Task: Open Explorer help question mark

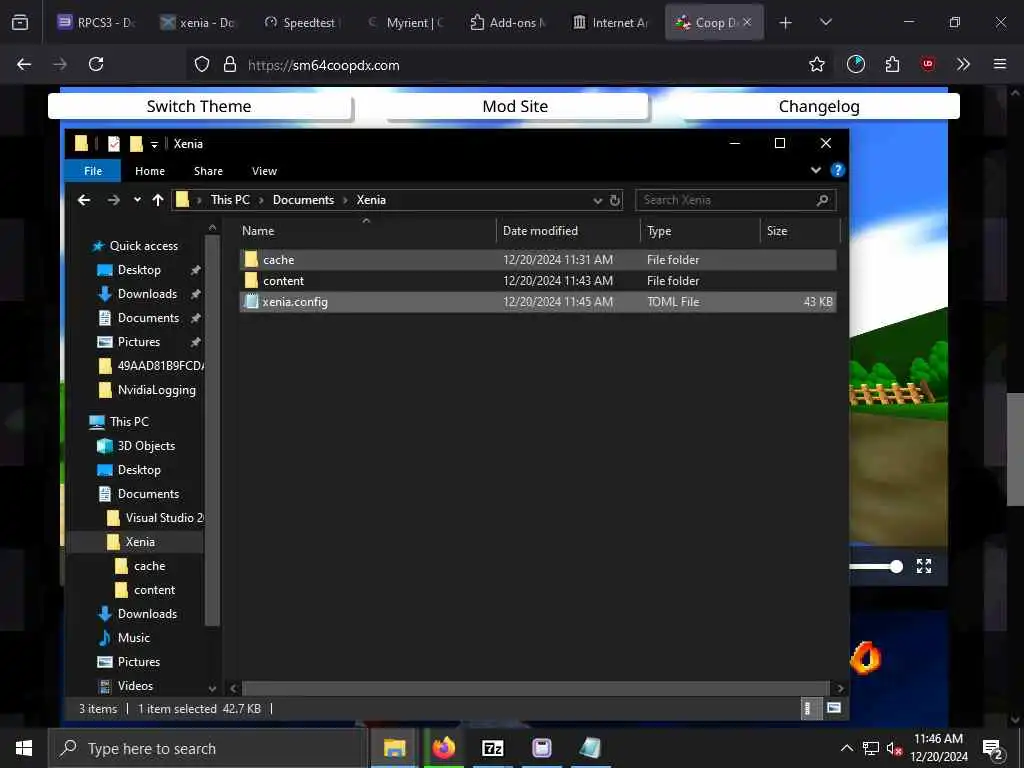Action: coord(837,170)
